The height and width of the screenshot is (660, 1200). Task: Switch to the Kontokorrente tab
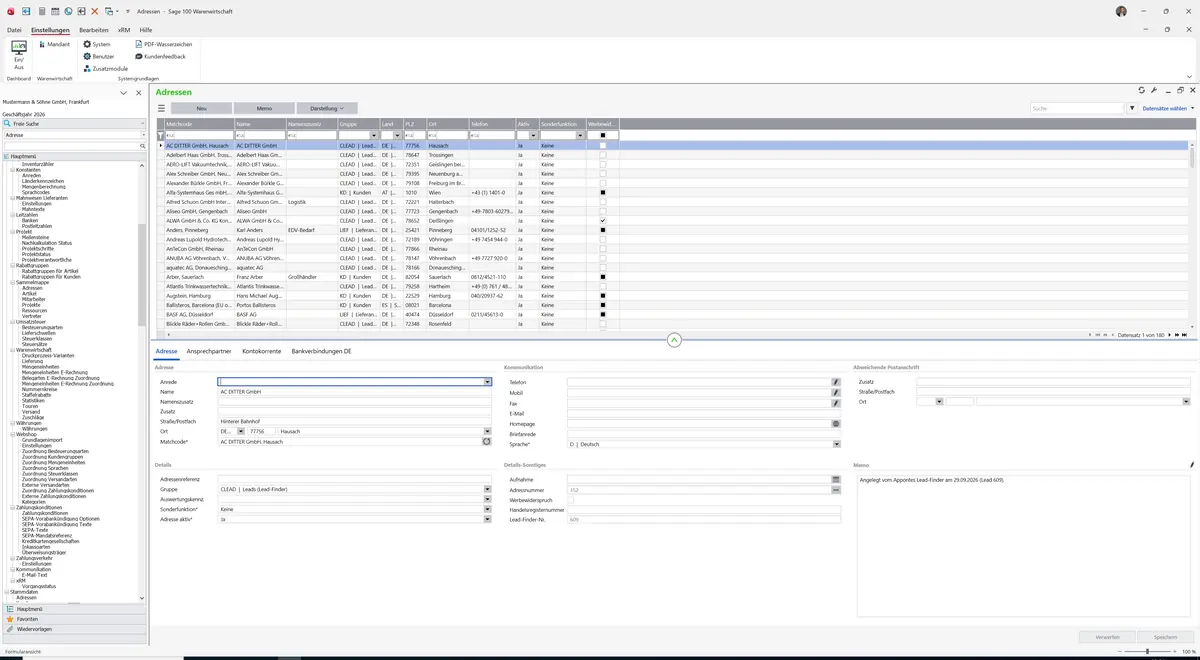pyautogui.click(x=262, y=352)
